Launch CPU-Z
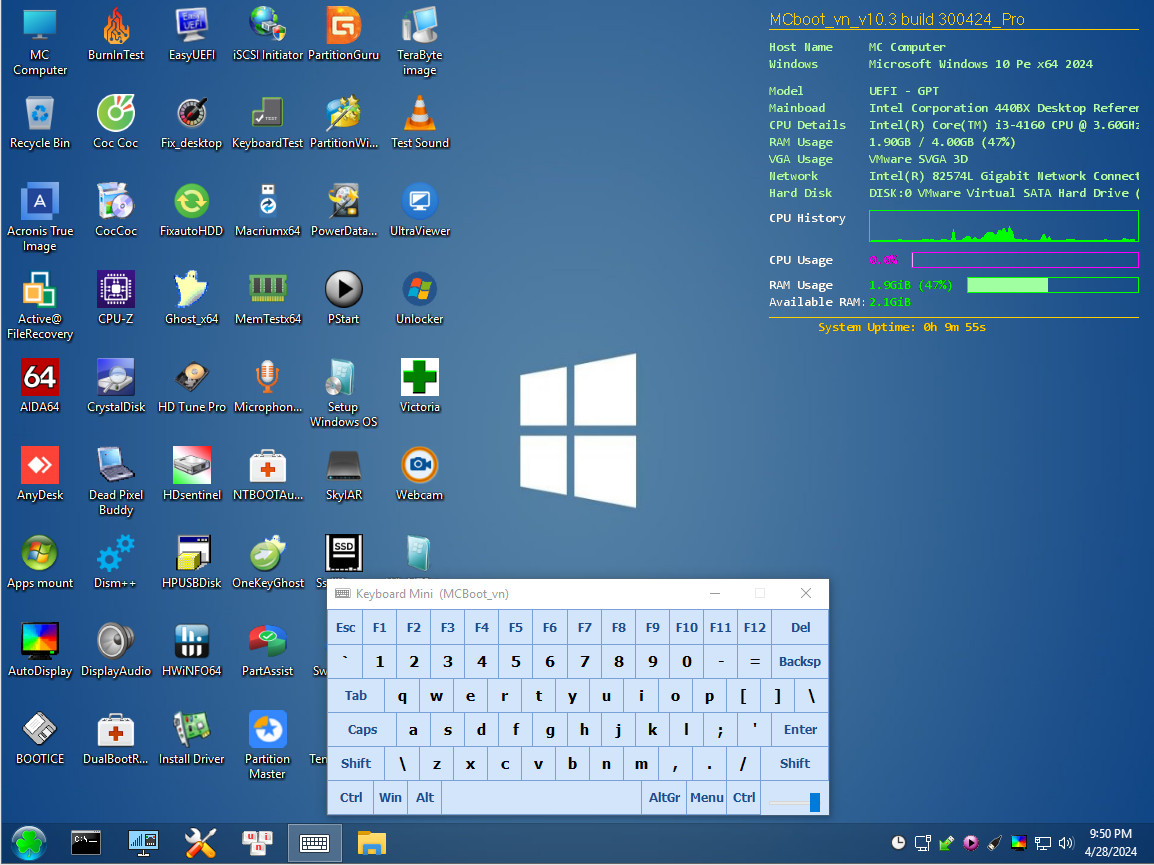1154x865 pixels. tap(115, 290)
